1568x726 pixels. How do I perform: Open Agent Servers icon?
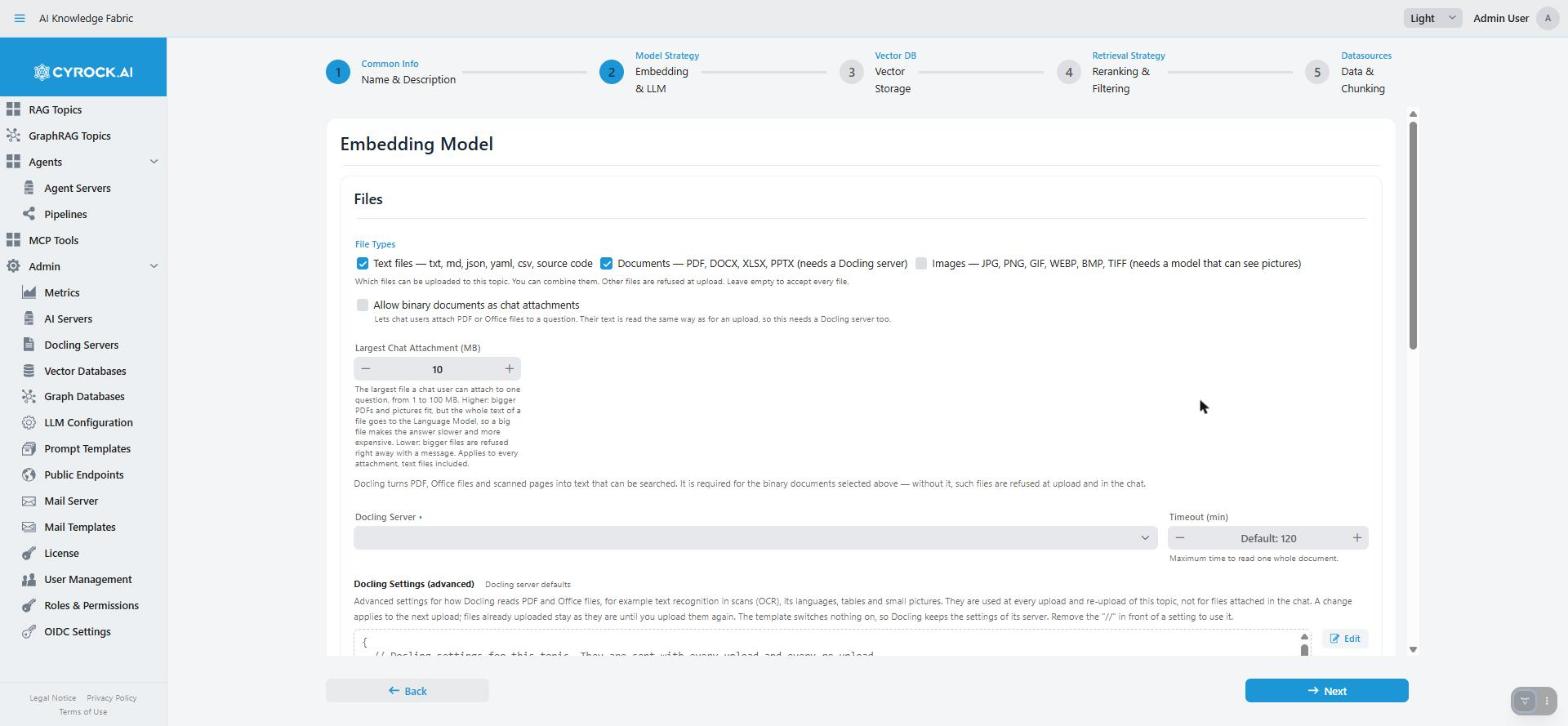(29, 188)
